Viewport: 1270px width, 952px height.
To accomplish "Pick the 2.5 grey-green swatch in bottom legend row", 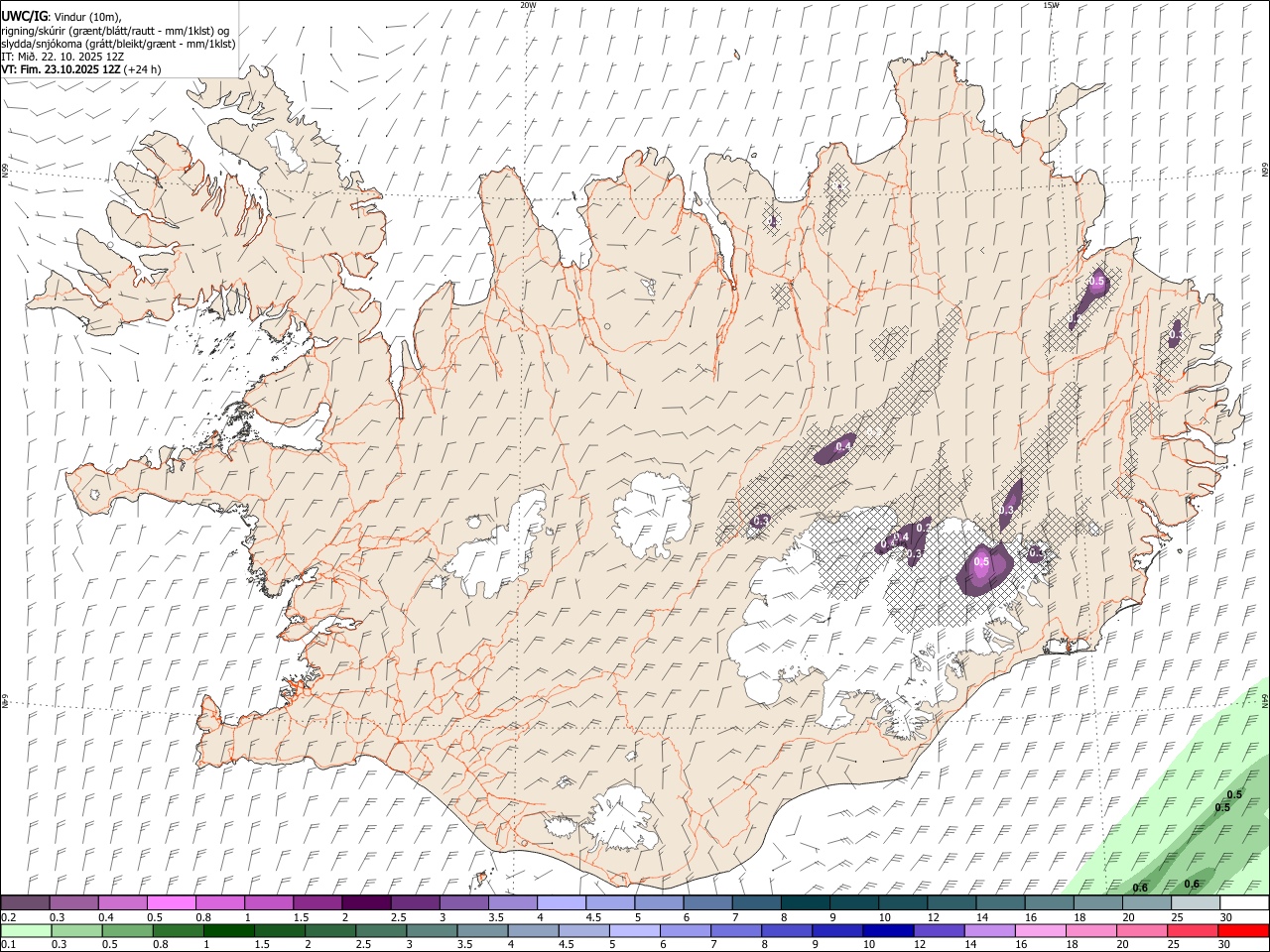I will pyautogui.click(x=380, y=931).
